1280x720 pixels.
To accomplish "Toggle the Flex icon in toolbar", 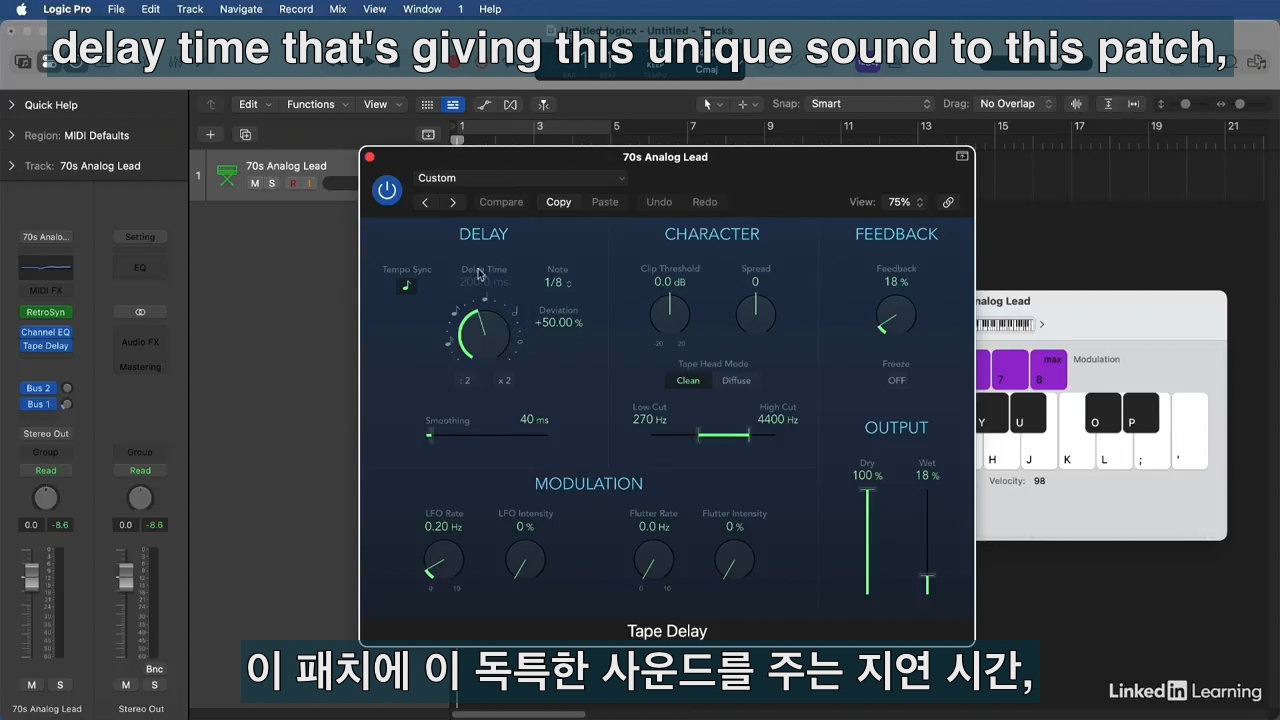I will [511, 104].
